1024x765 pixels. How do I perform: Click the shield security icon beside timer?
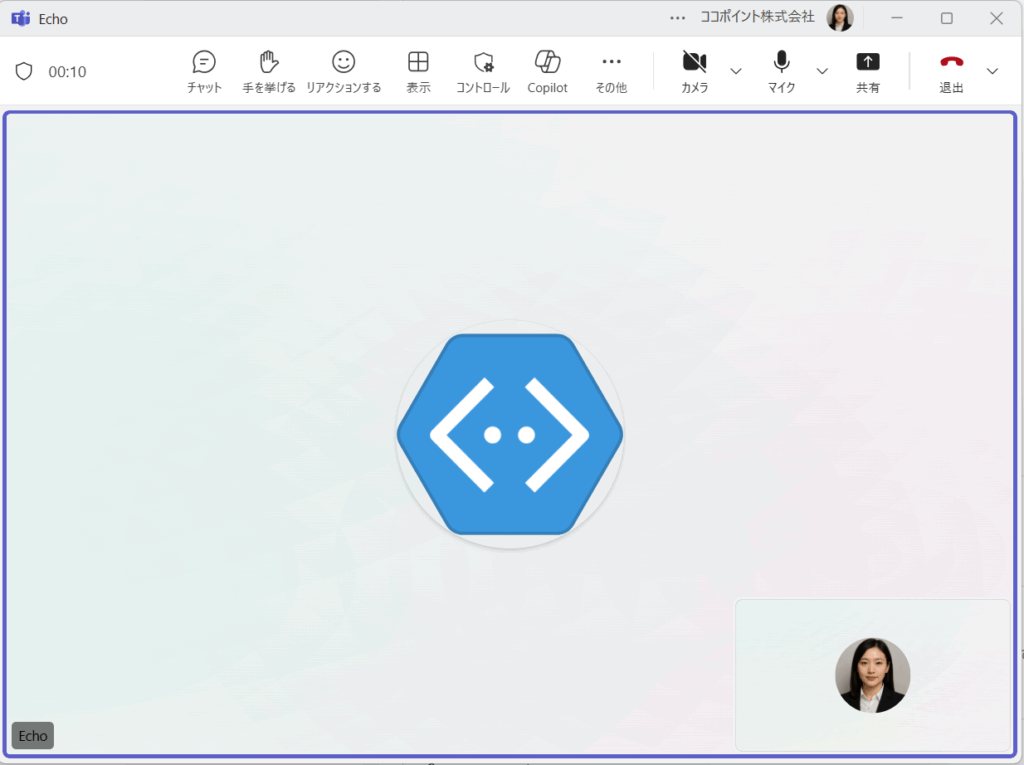coord(24,71)
